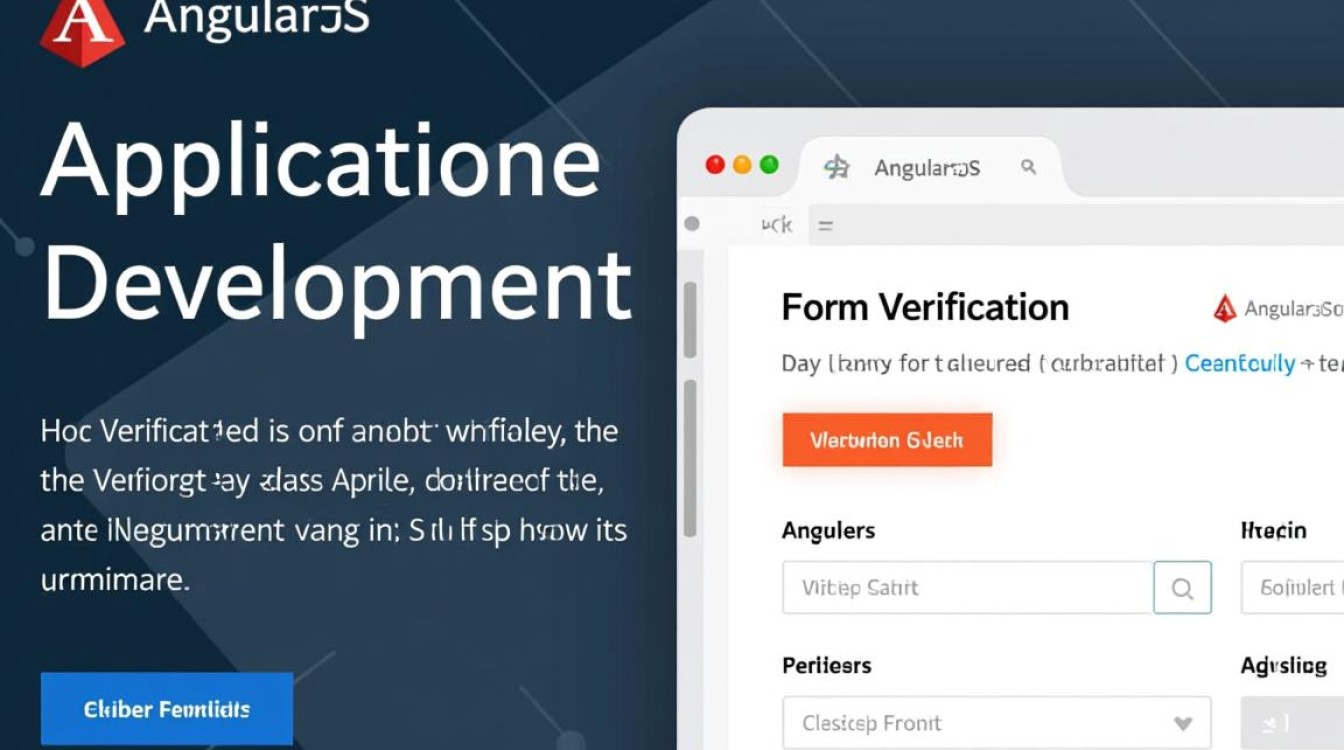
Task: Click the search icon beside the Angulers field
Action: tap(1183, 588)
